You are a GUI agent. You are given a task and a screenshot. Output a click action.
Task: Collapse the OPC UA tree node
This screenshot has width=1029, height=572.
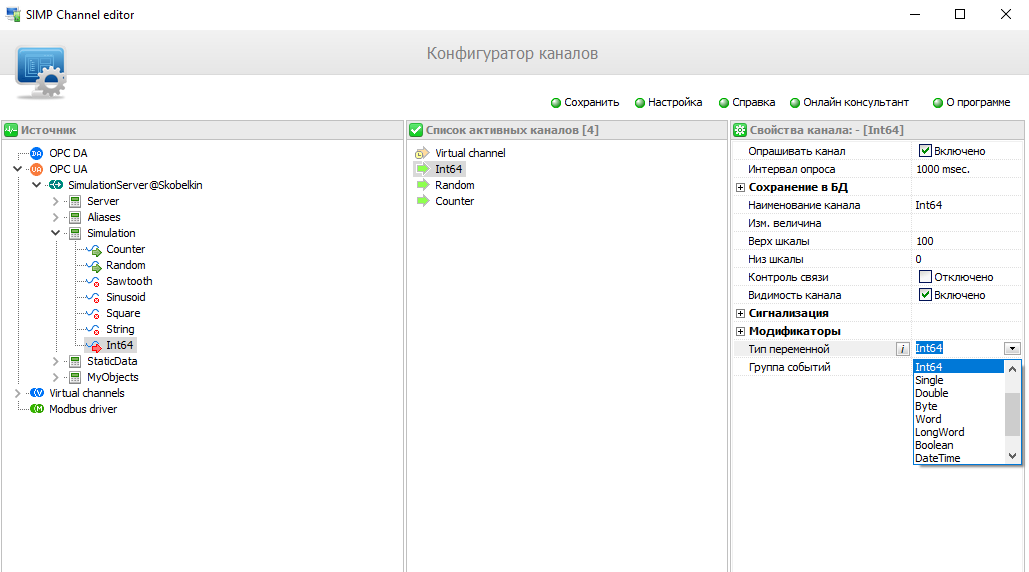(18, 169)
